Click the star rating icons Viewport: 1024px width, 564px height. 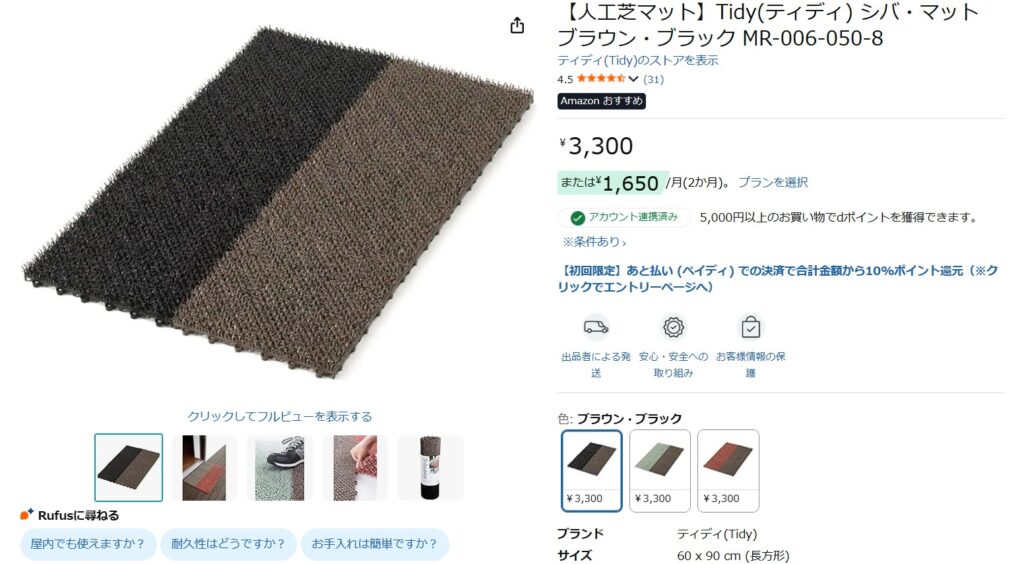coord(601,79)
